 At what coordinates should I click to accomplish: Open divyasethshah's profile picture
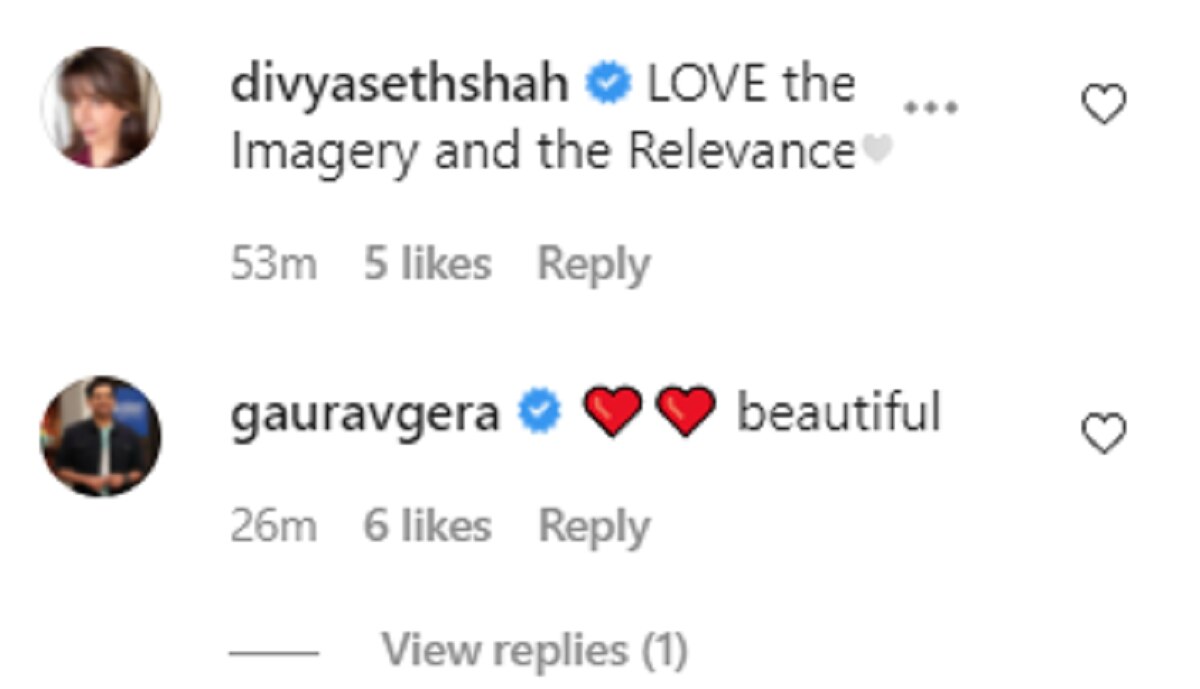[x=101, y=107]
